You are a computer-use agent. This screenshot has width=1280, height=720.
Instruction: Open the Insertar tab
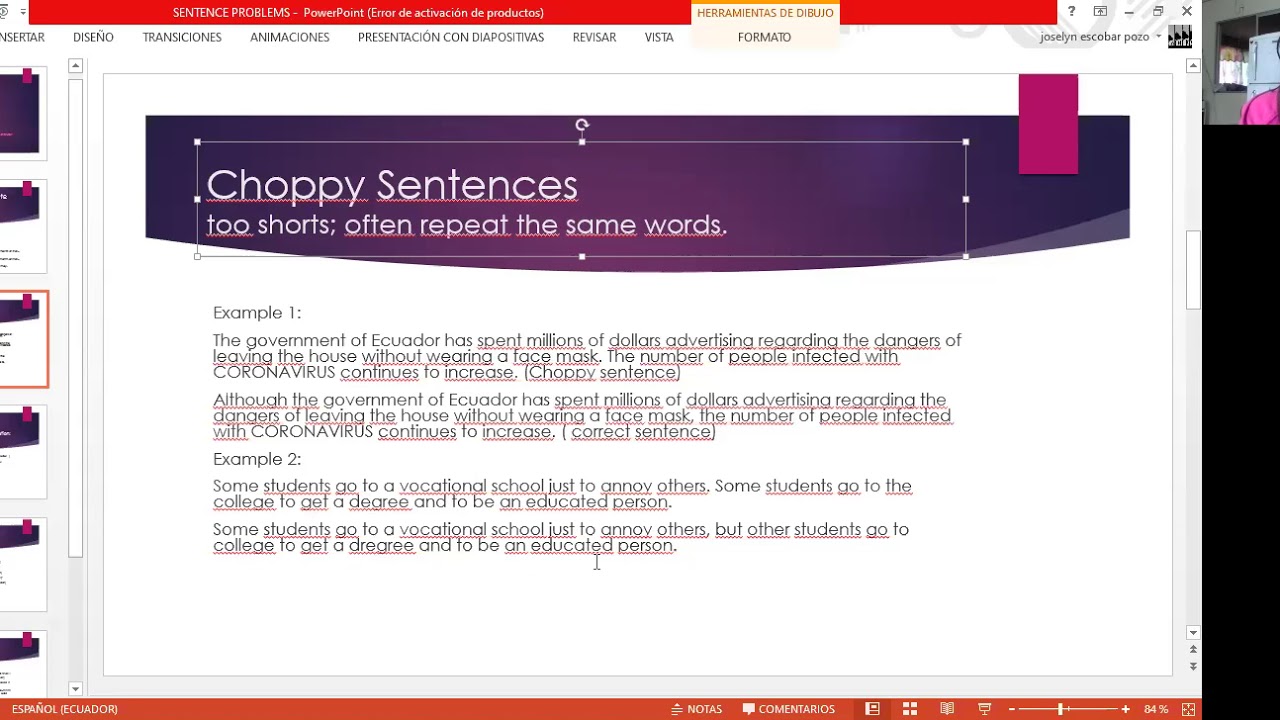22,37
